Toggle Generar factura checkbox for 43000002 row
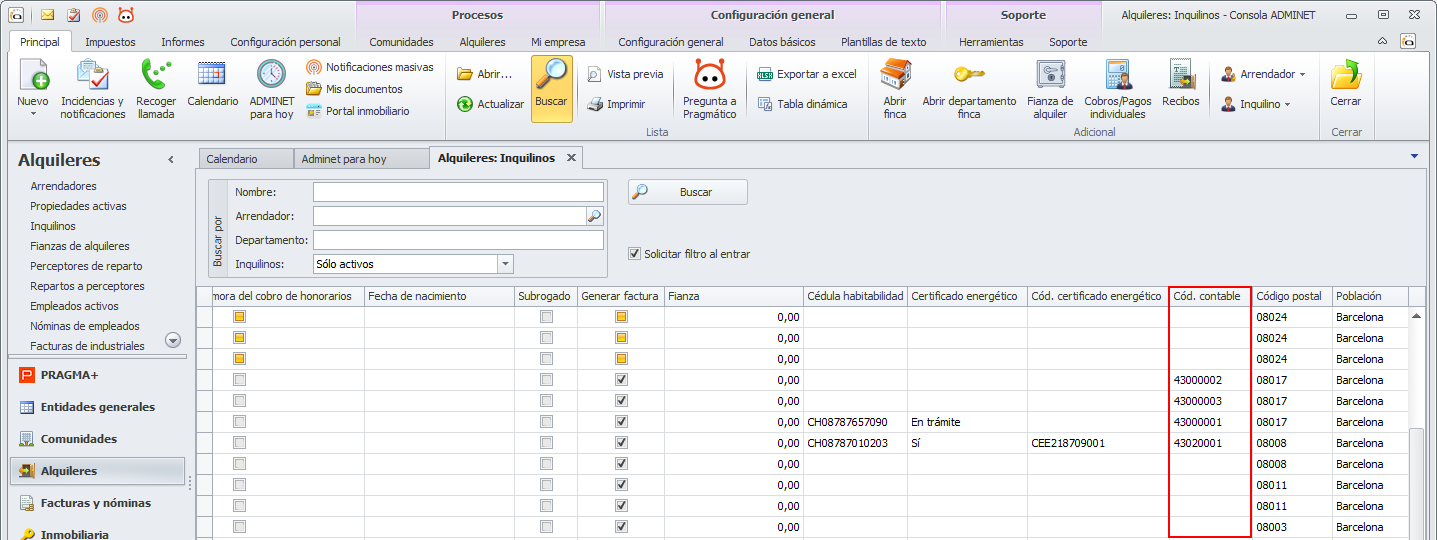 621,380
